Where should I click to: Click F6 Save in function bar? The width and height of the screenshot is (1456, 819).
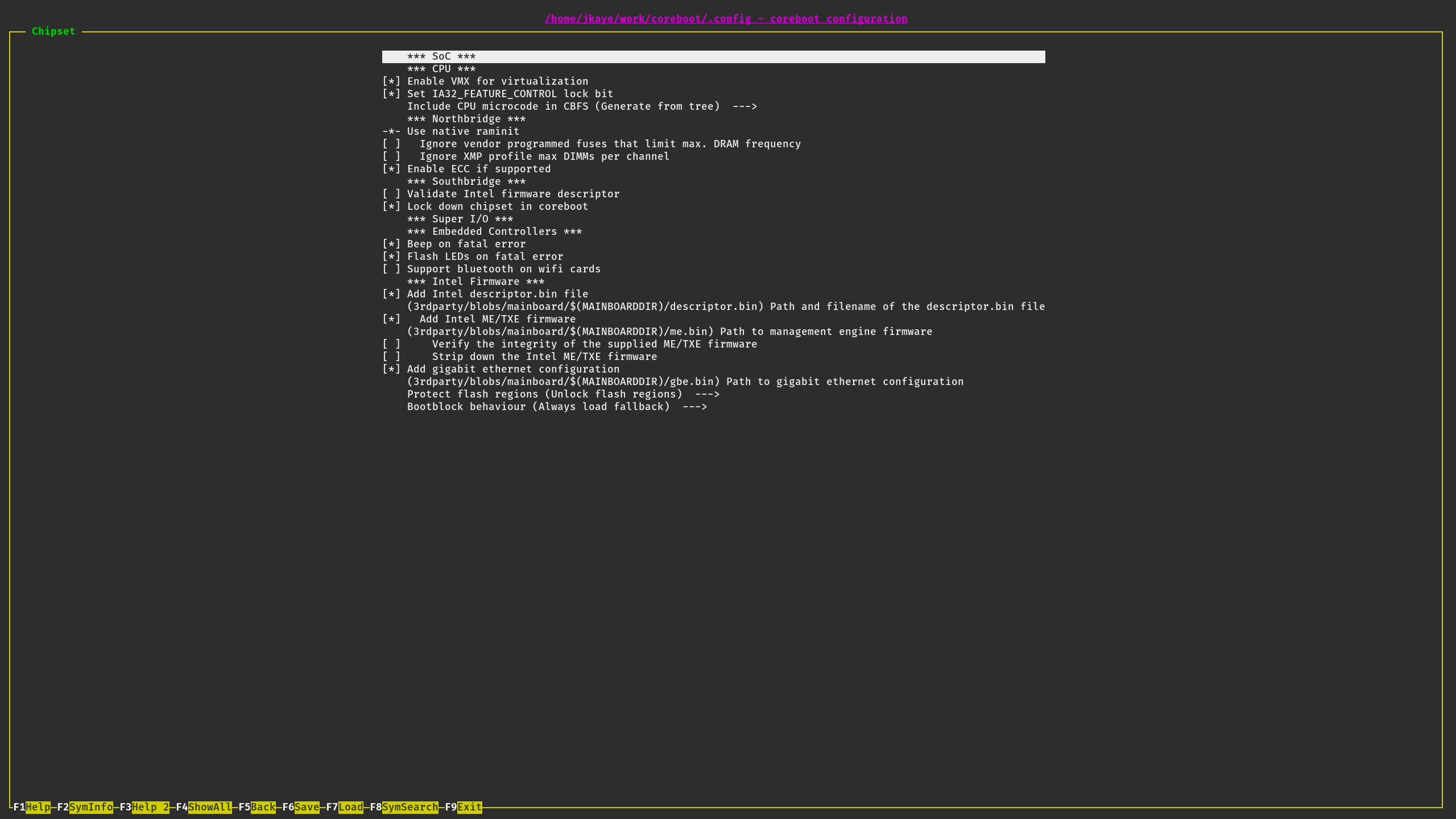(x=301, y=807)
